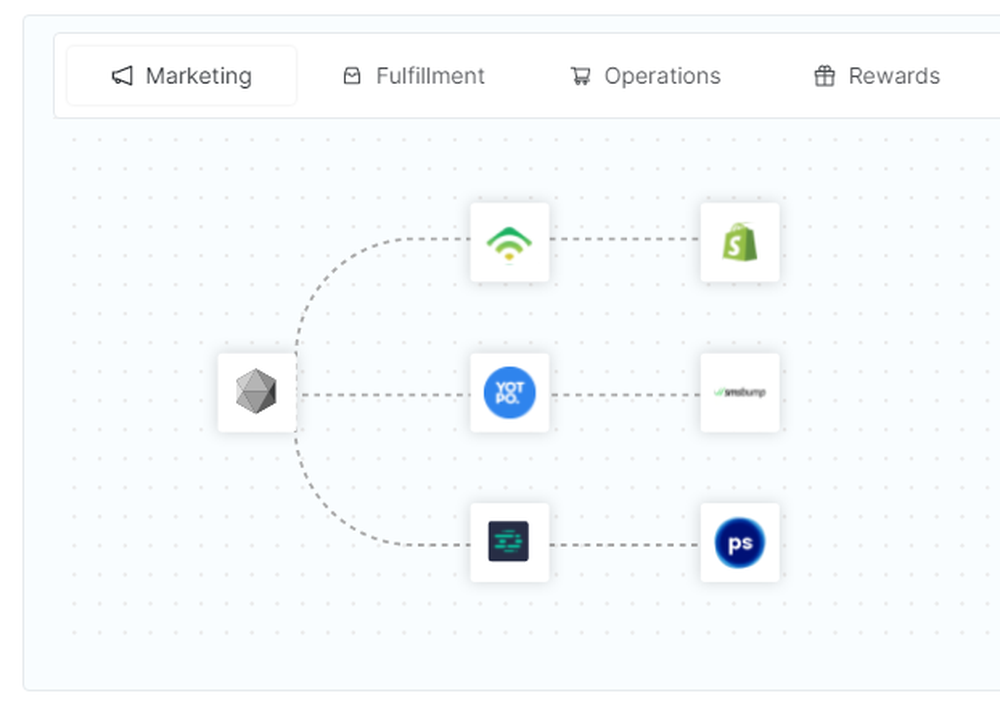The width and height of the screenshot is (1000, 709).
Task: Click the dark square teal-lines app icon
Action: click(x=510, y=542)
